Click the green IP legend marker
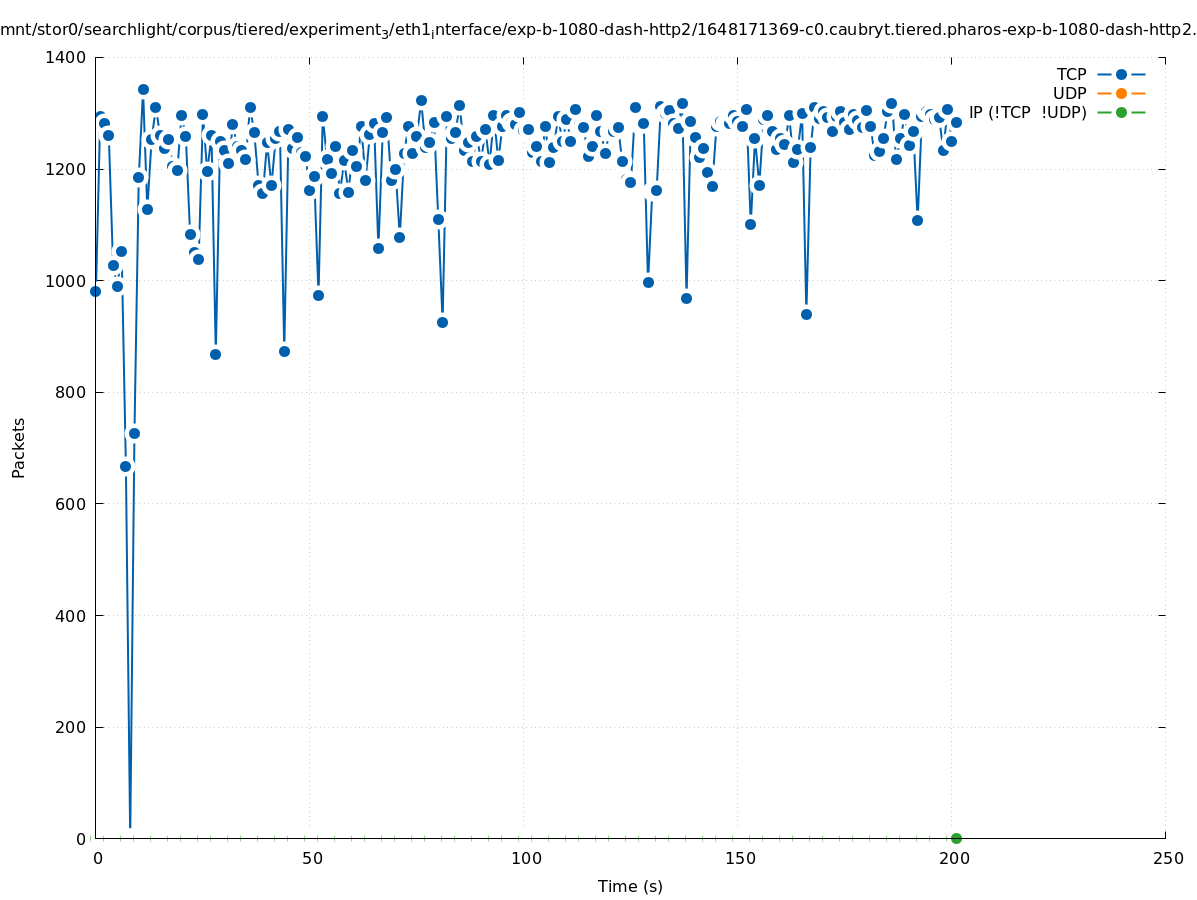Screen dimensions: 1197x900 1121,112
